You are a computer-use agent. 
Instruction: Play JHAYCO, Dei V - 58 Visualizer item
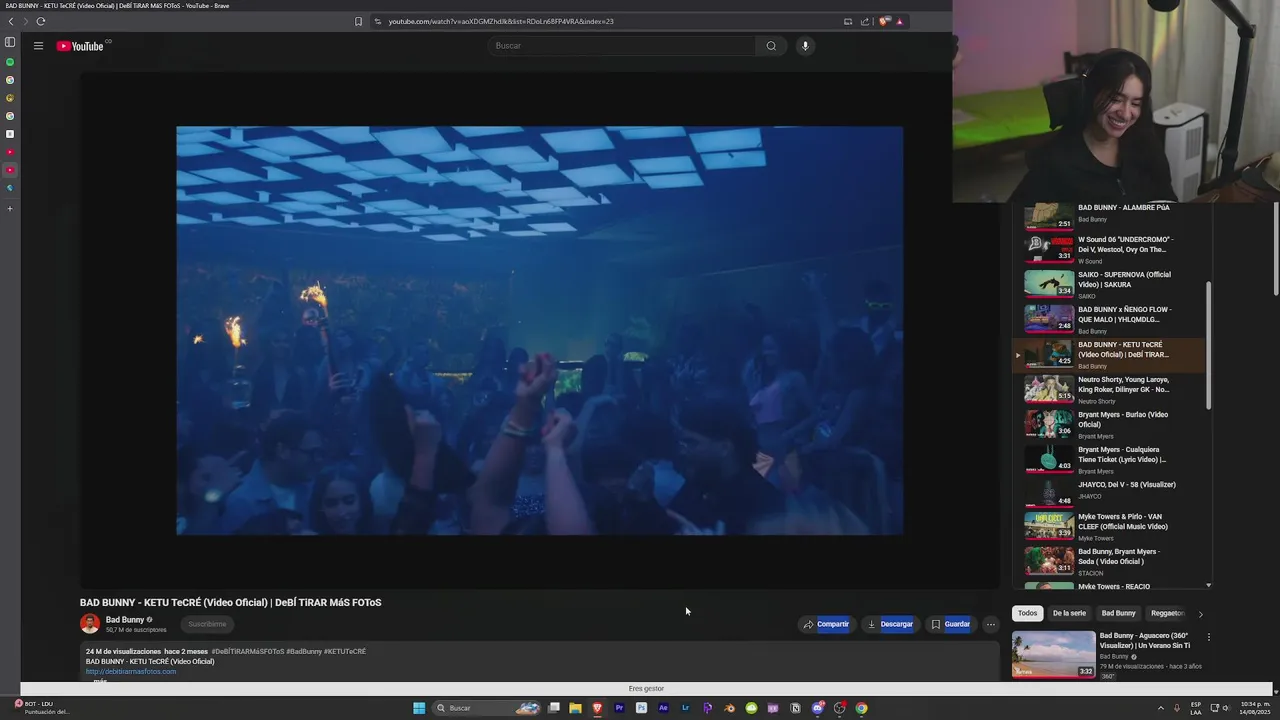(x=1110, y=492)
